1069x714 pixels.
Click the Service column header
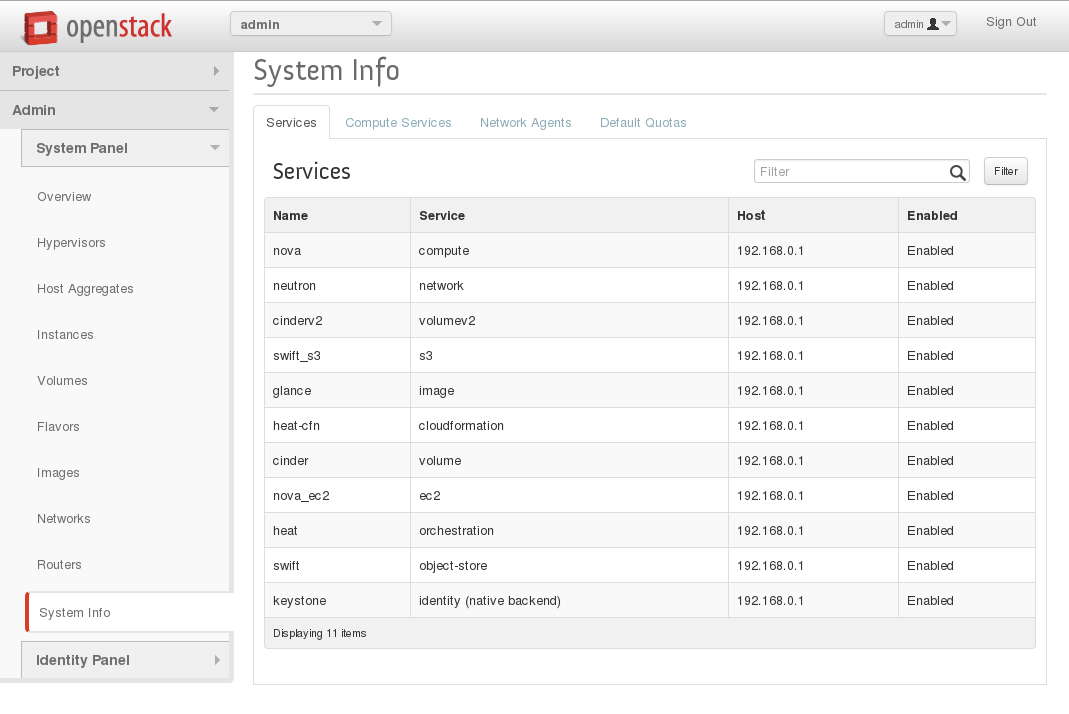(x=569, y=215)
